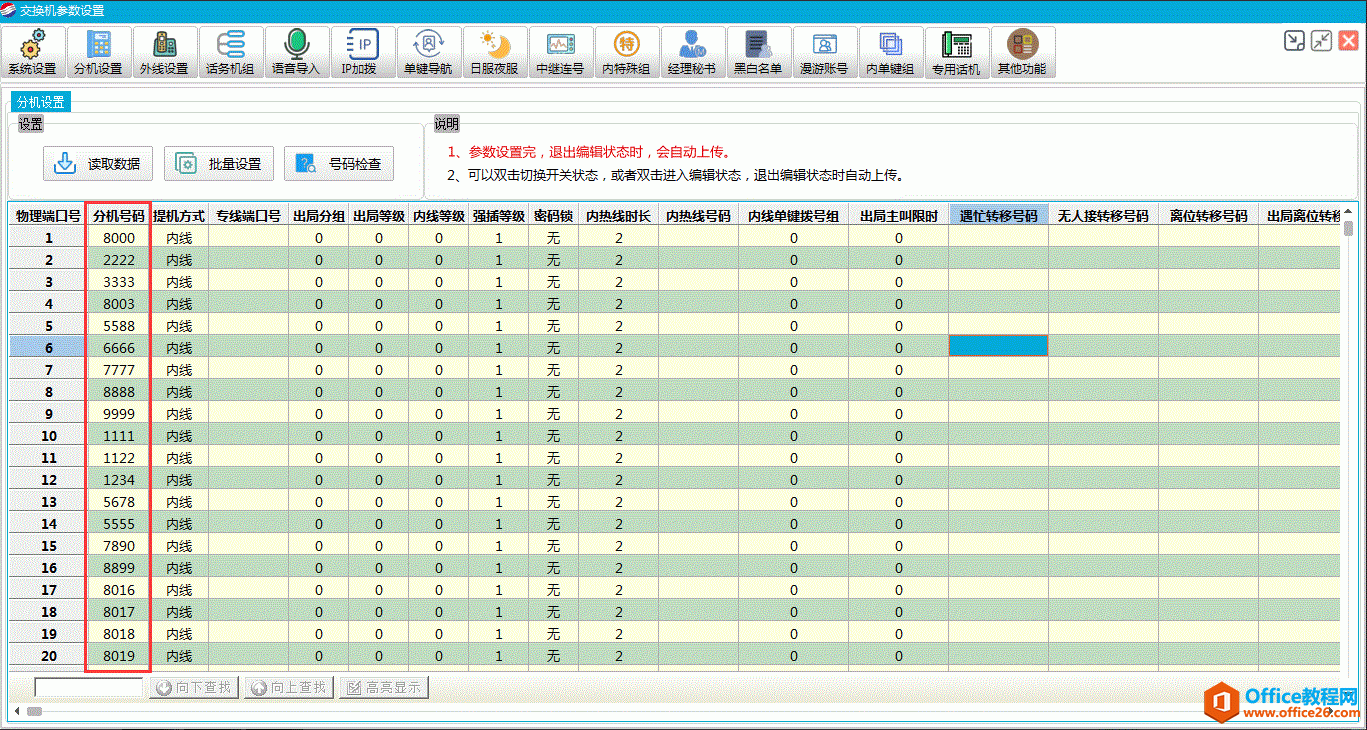Select extension number cell 8019
1367x730 pixels.
click(119, 656)
